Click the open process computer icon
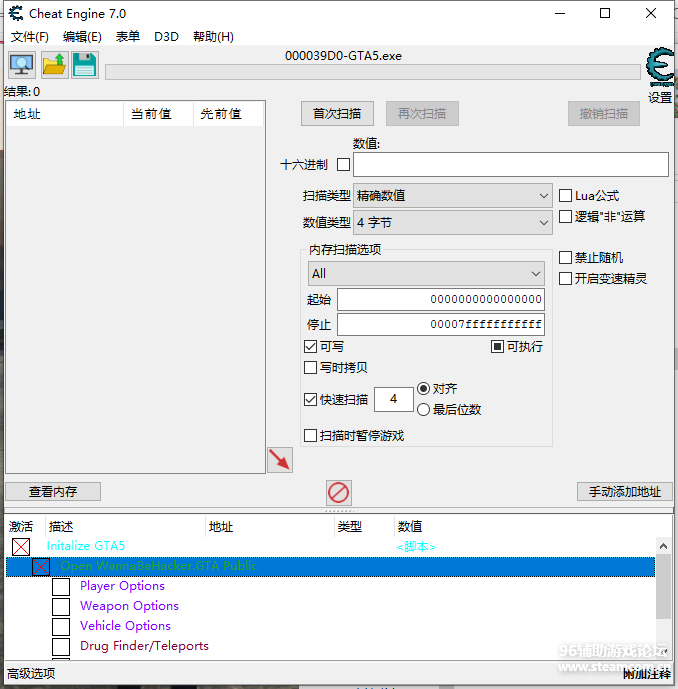 click(22, 65)
